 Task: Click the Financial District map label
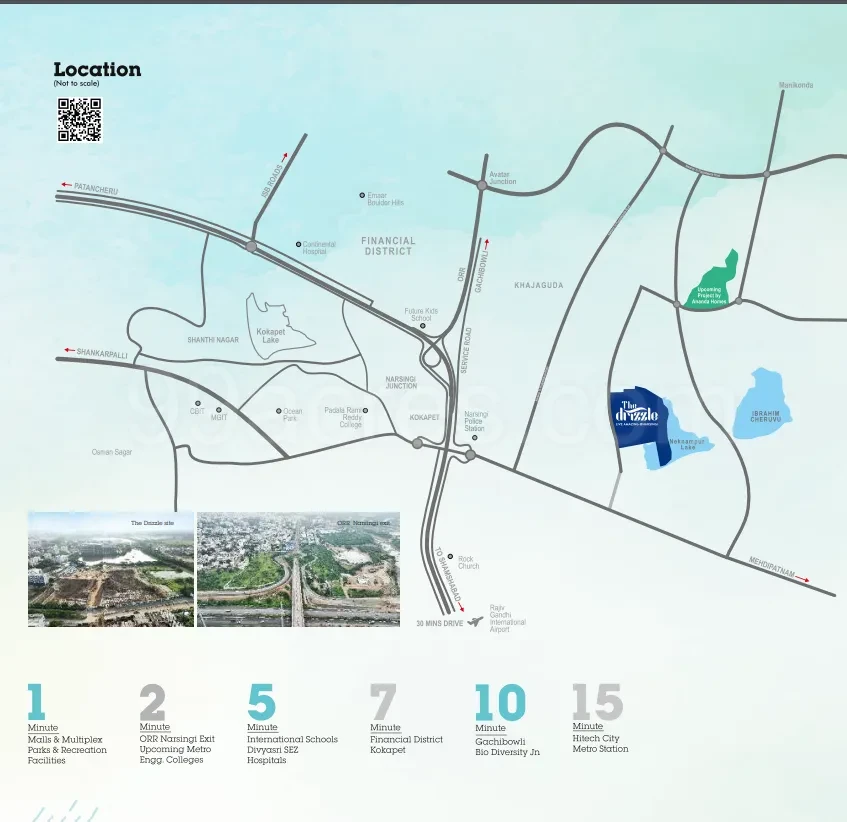[388, 246]
